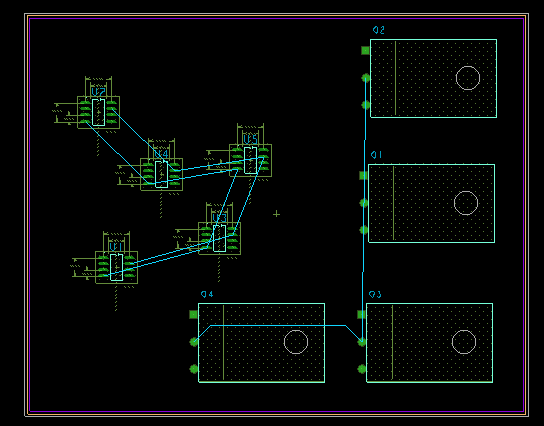The width and height of the screenshot is (544, 426).
Task: Click the mounting hole circle in Q2
Action: click(x=468, y=78)
